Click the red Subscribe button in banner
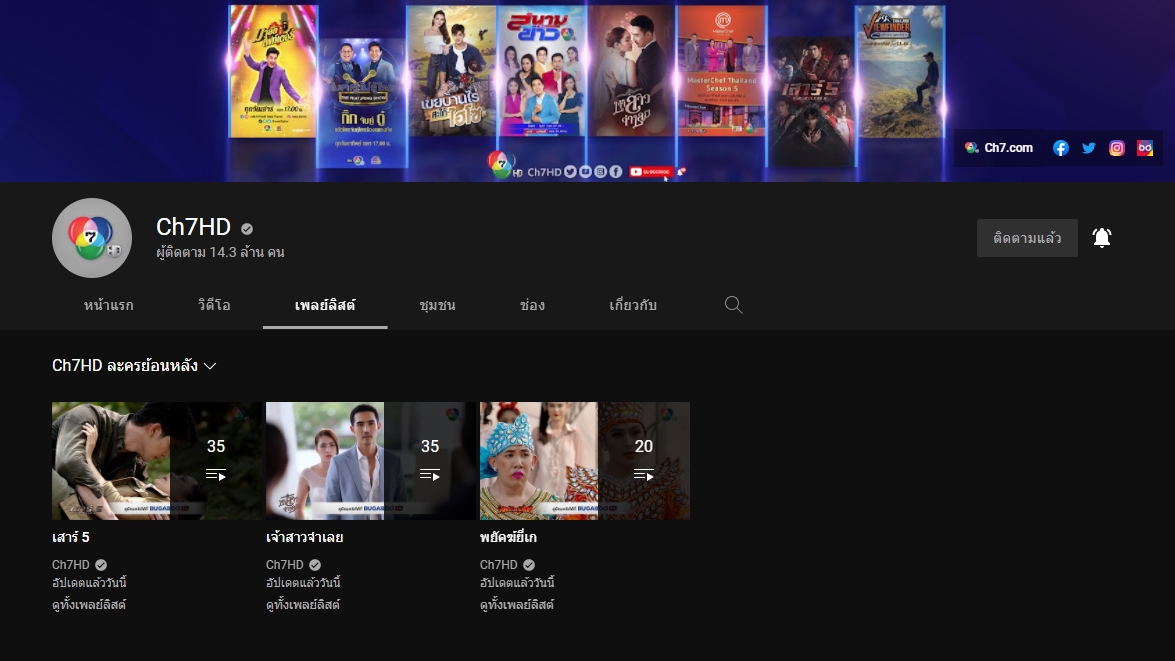This screenshot has height=661, width=1175. coord(650,172)
